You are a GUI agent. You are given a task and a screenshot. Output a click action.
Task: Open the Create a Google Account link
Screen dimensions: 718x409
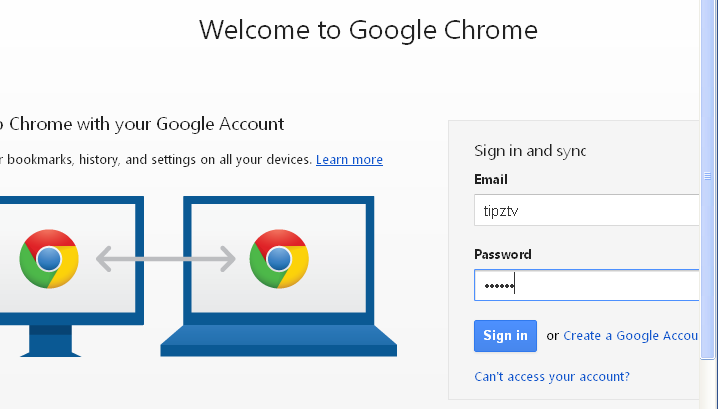pyautogui.click(x=631, y=336)
